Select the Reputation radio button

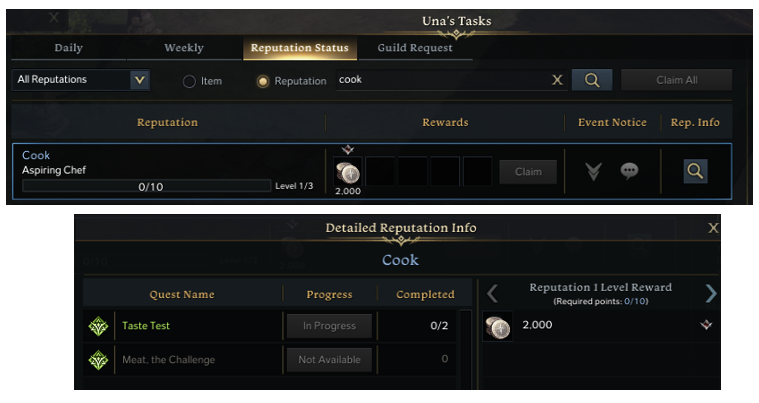click(264, 81)
